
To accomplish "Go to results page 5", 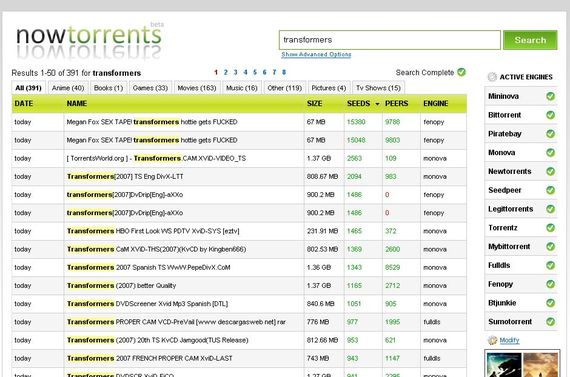I will (255, 72).
